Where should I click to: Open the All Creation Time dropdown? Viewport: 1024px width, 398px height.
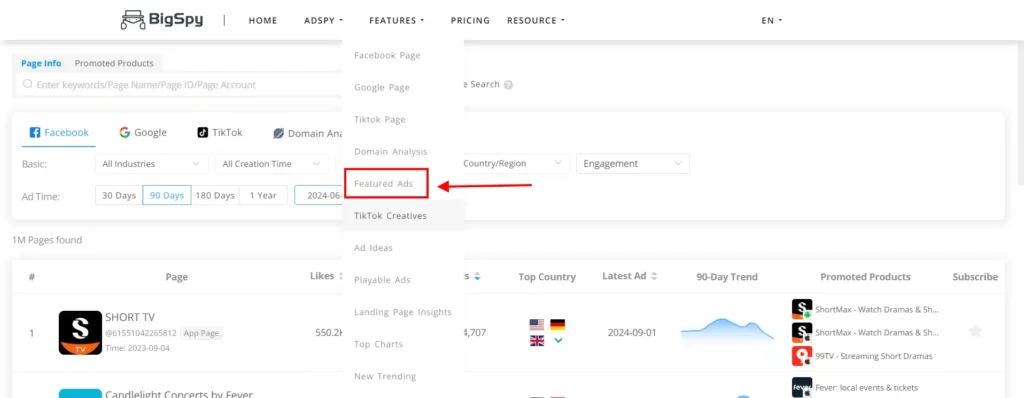(272, 164)
